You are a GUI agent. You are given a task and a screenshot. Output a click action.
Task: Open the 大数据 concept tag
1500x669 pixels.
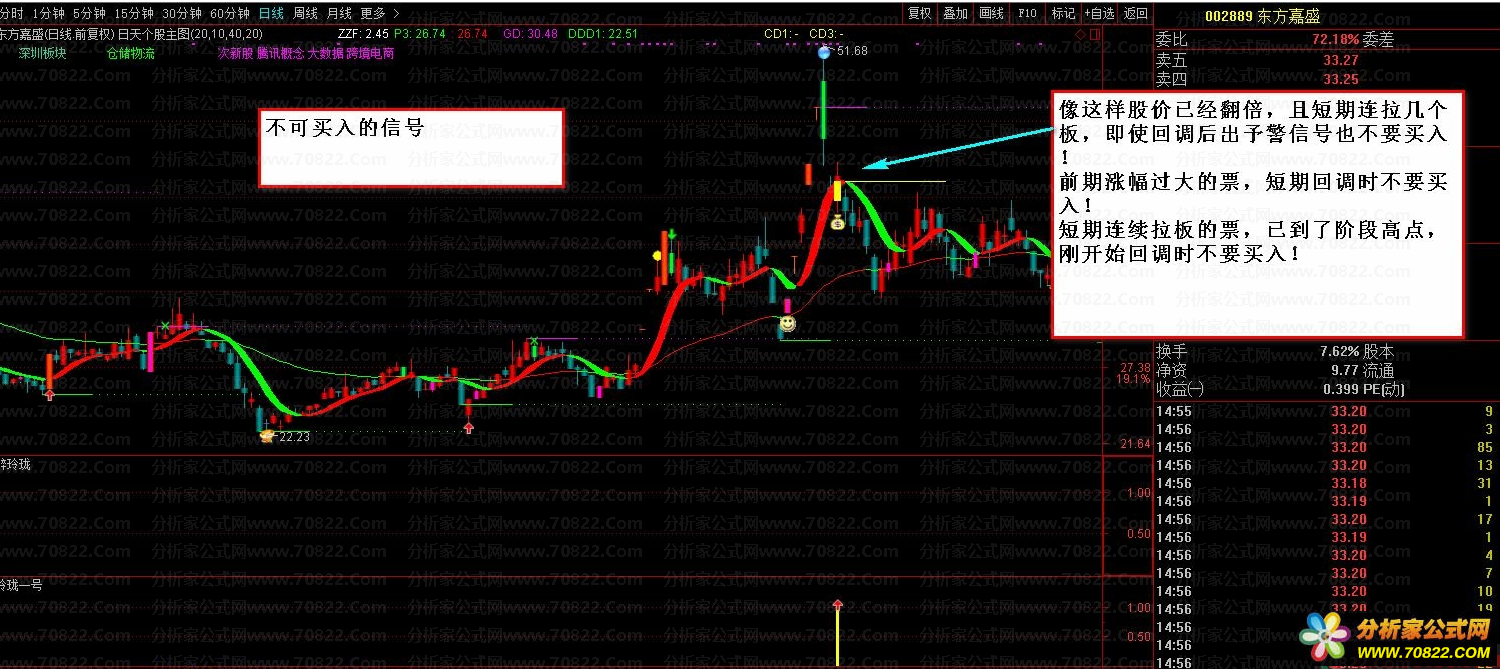coord(325,53)
